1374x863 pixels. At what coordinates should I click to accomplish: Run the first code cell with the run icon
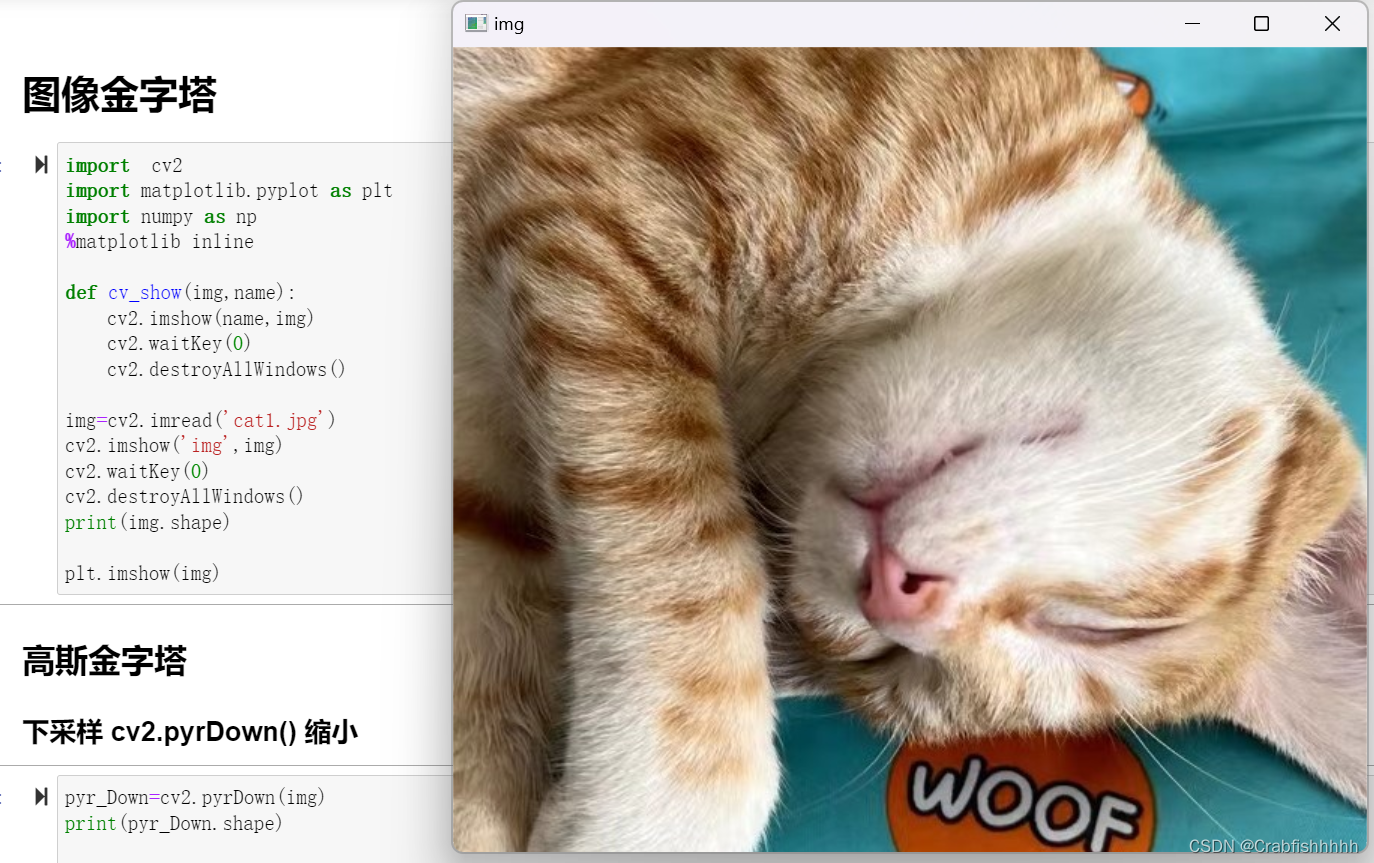(41, 165)
